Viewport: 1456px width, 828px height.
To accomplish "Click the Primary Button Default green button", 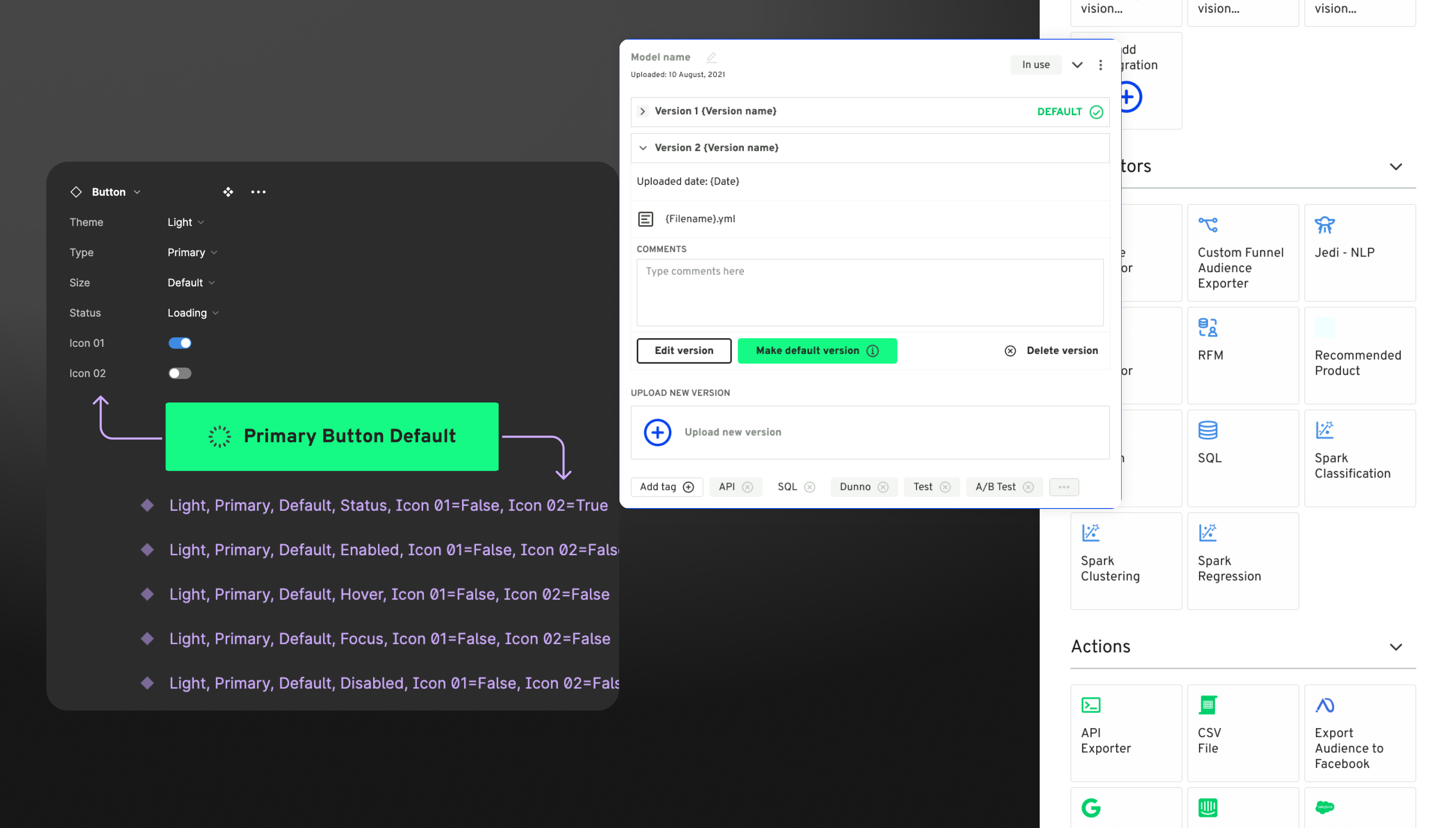I will tap(331, 437).
